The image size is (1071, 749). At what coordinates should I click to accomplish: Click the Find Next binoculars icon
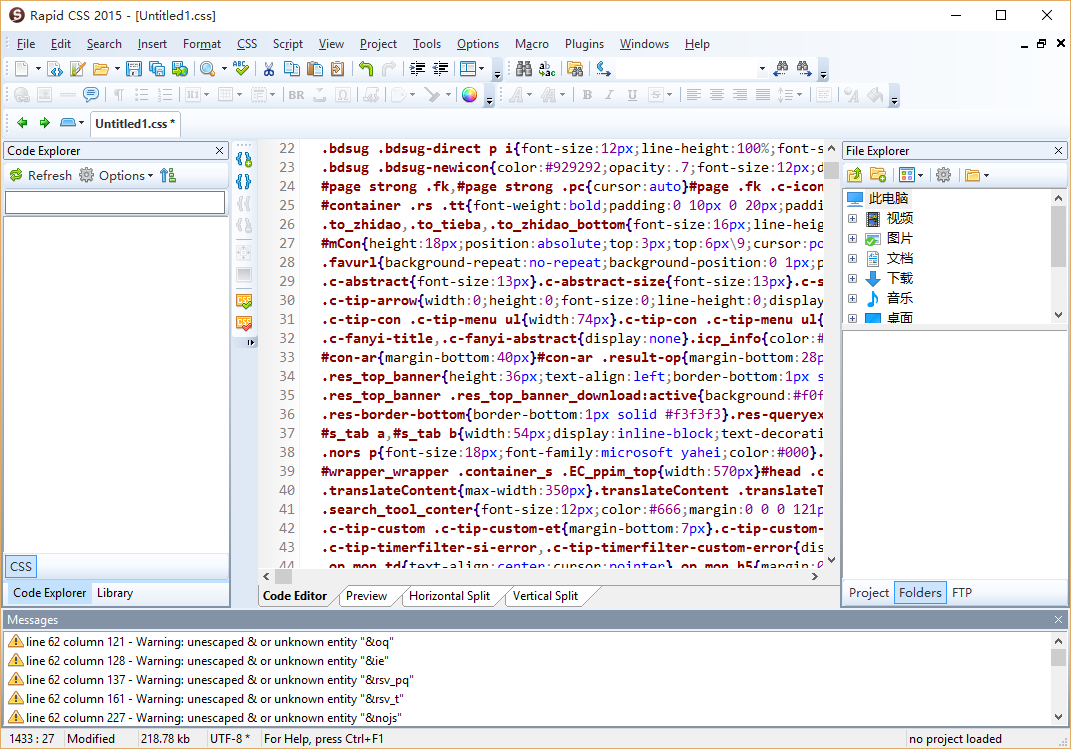point(804,68)
